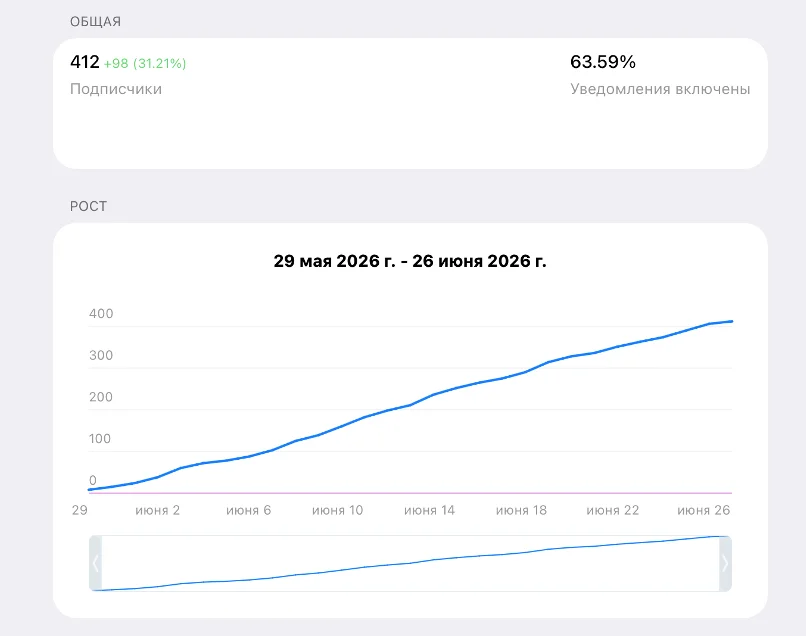Click the июня 10 axis label
The width and height of the screenshot is (806, 636).
coord(337,510)
